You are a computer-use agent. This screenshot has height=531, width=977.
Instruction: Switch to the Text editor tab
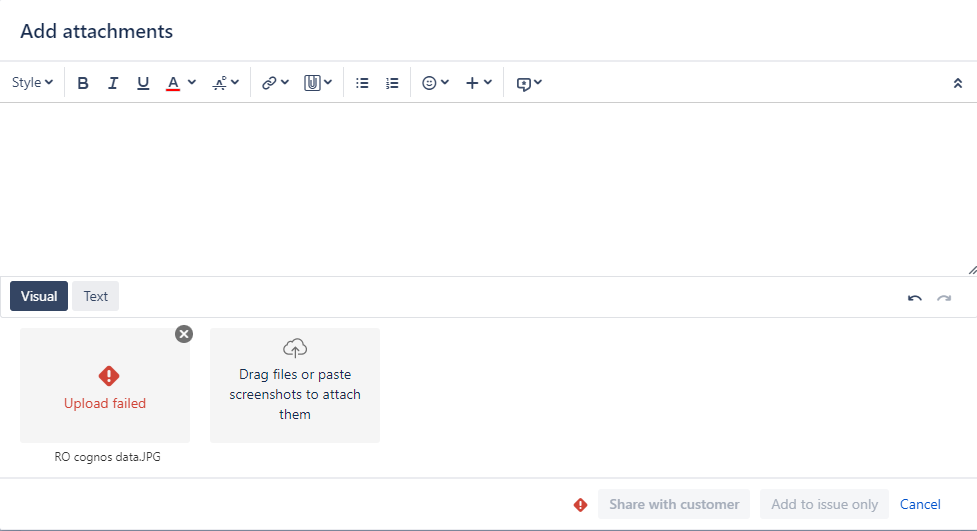[95, 296]
